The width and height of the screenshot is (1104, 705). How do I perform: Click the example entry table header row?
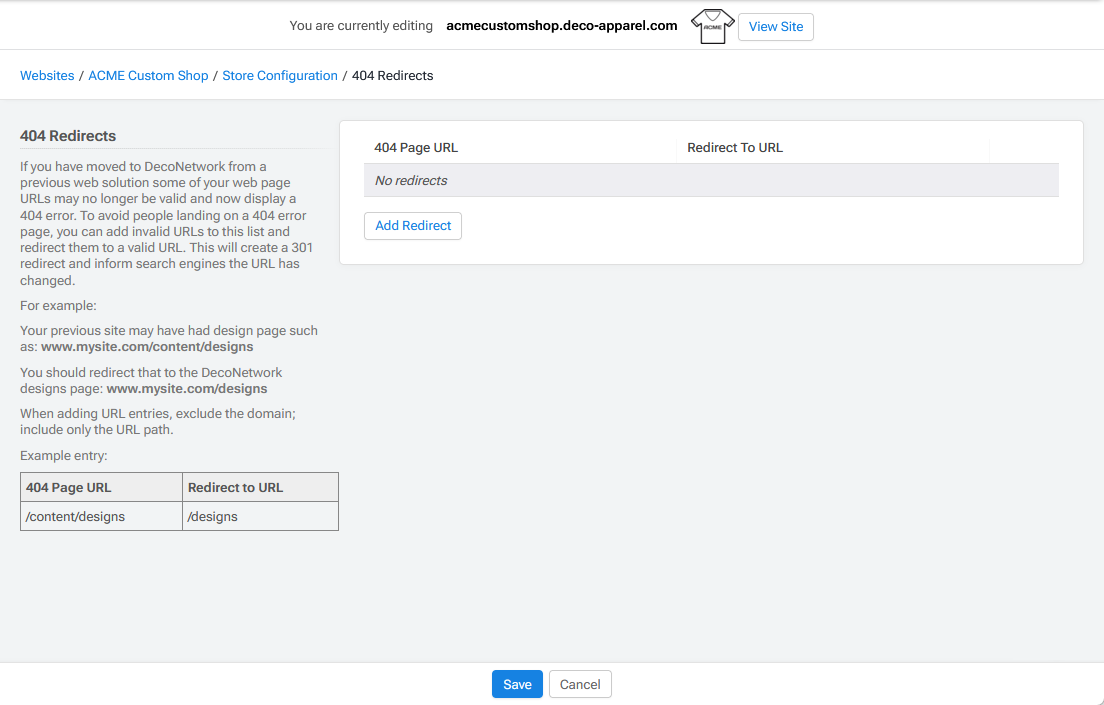179,487
